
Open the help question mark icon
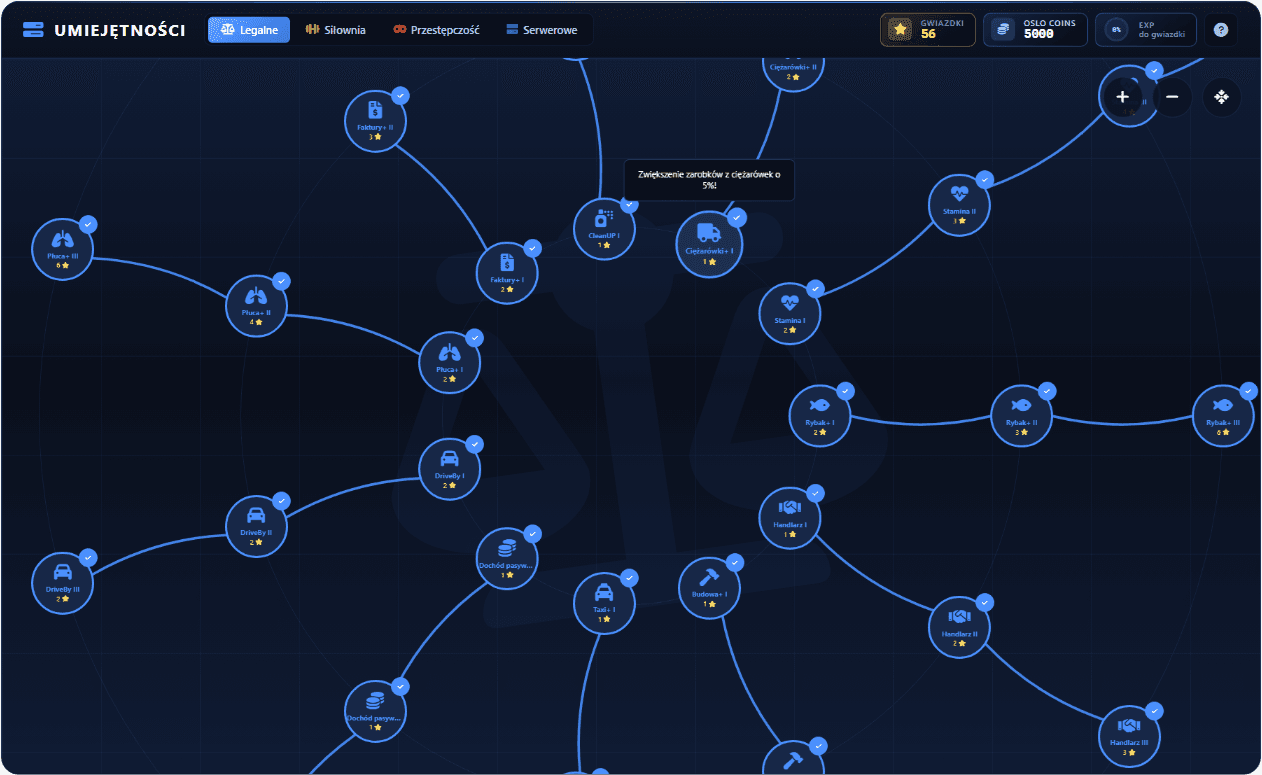[1220, 30]
